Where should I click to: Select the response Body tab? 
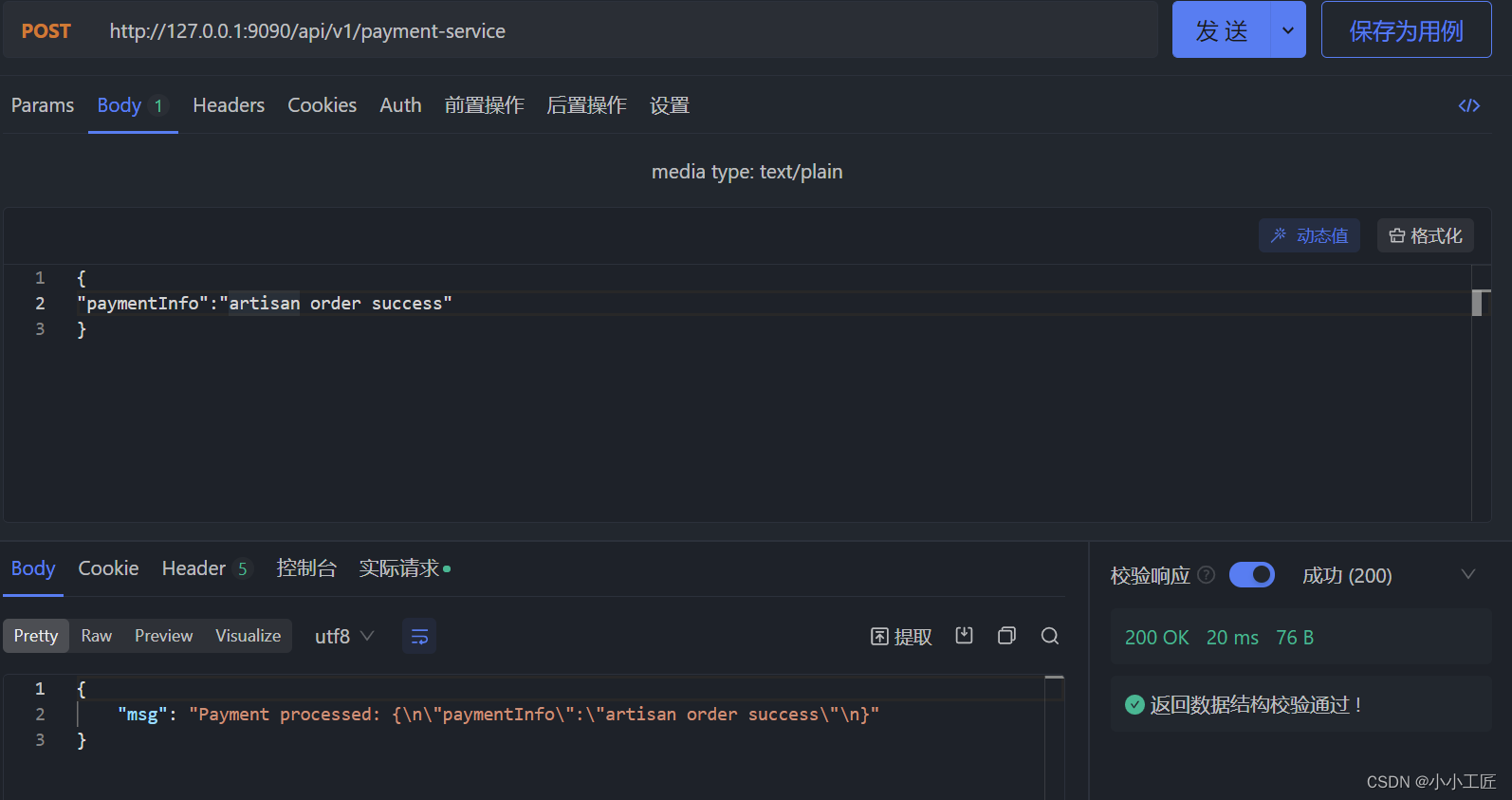33,568
